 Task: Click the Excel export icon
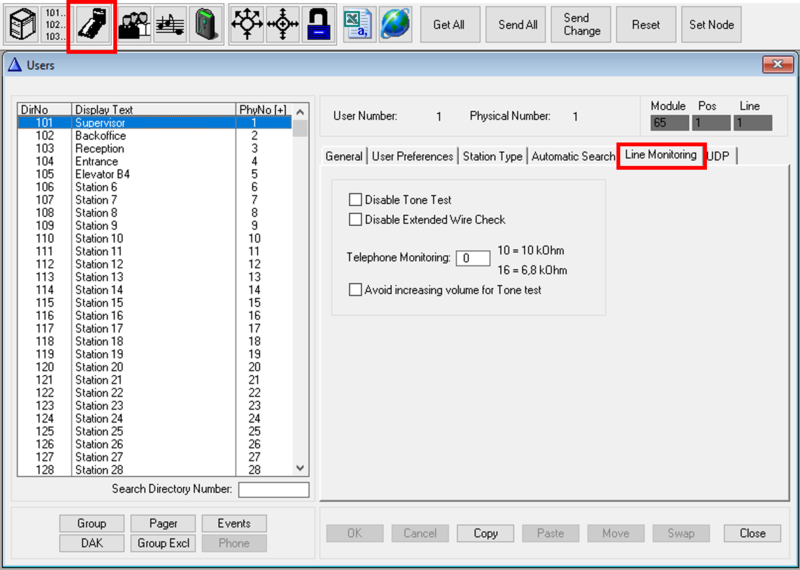359,24
